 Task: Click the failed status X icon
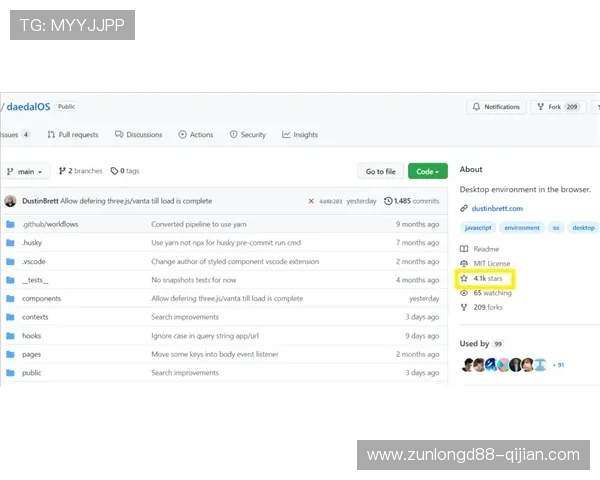pyautogui.click(x=311, y=201)
